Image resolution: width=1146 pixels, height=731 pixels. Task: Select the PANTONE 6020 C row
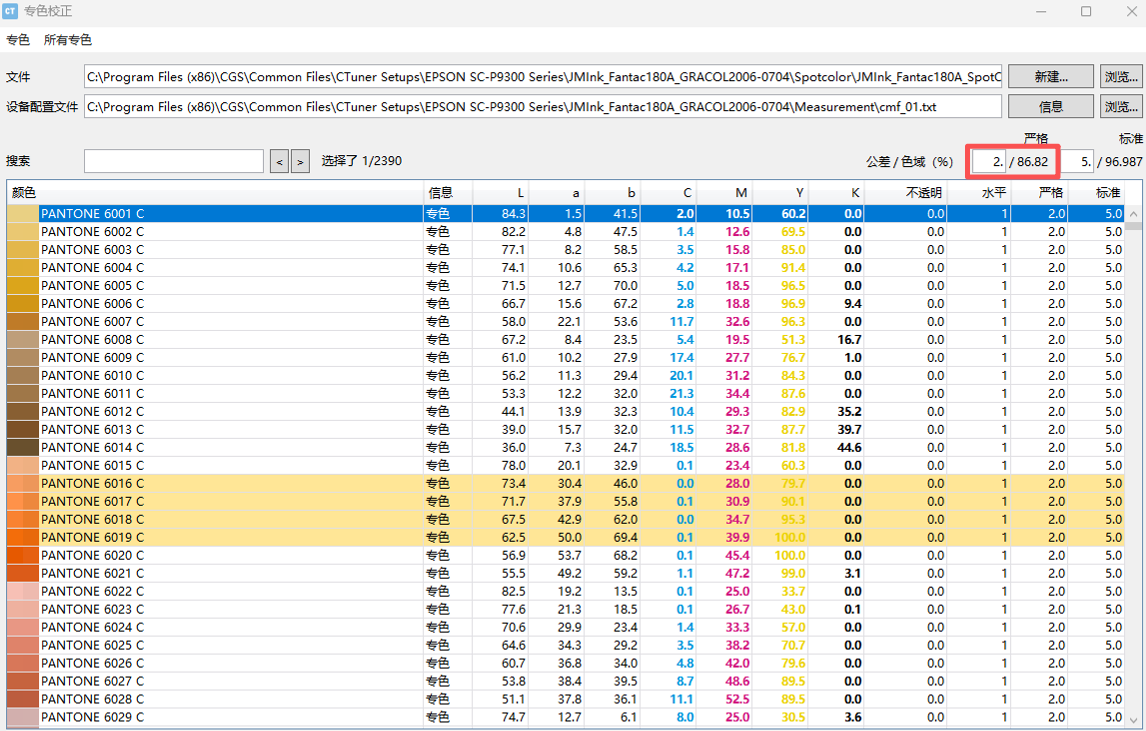(x=565, y=555)
